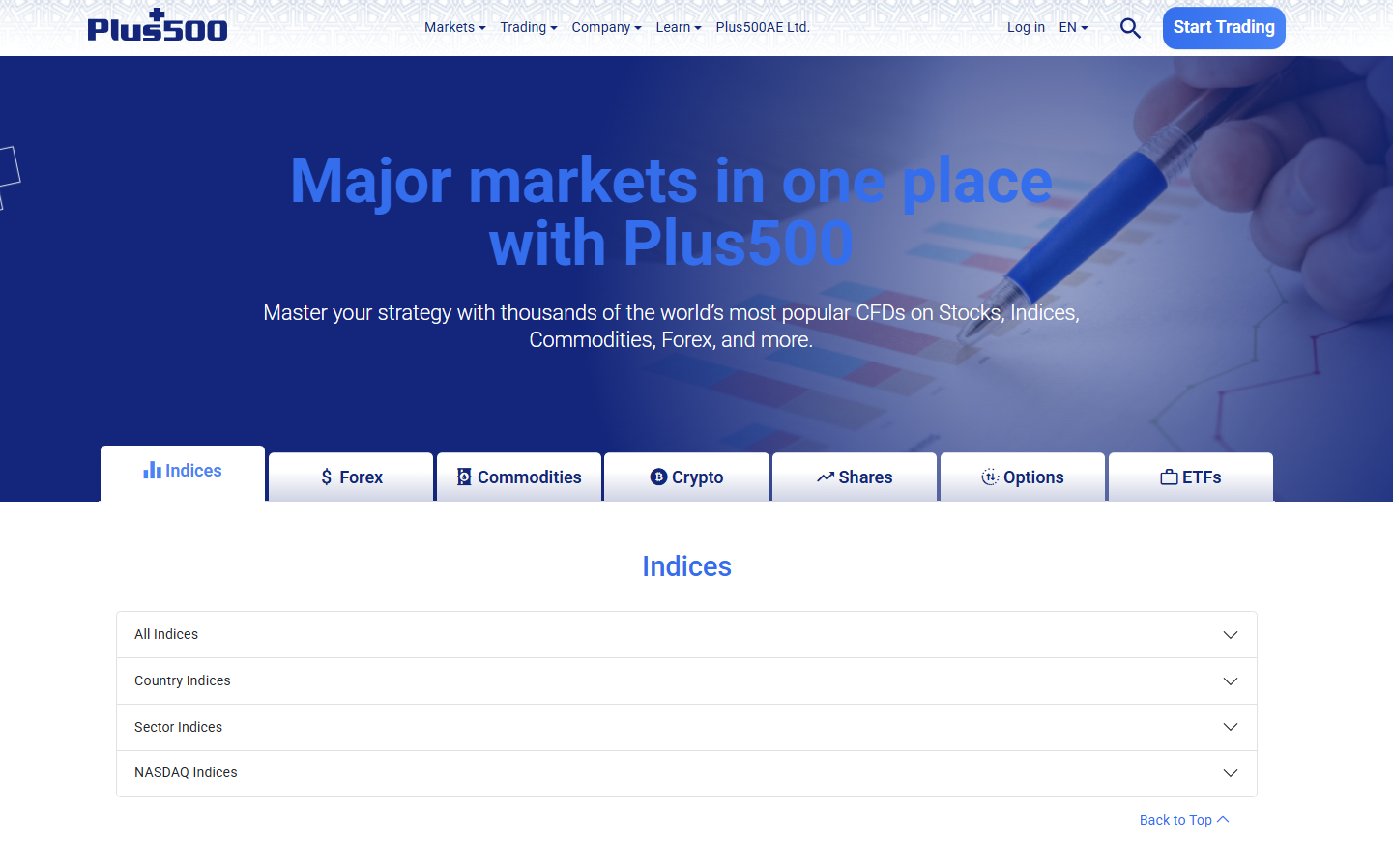1393x868 pixels.
Task: Switch to the Crypto tab
Action: (687, 477)
